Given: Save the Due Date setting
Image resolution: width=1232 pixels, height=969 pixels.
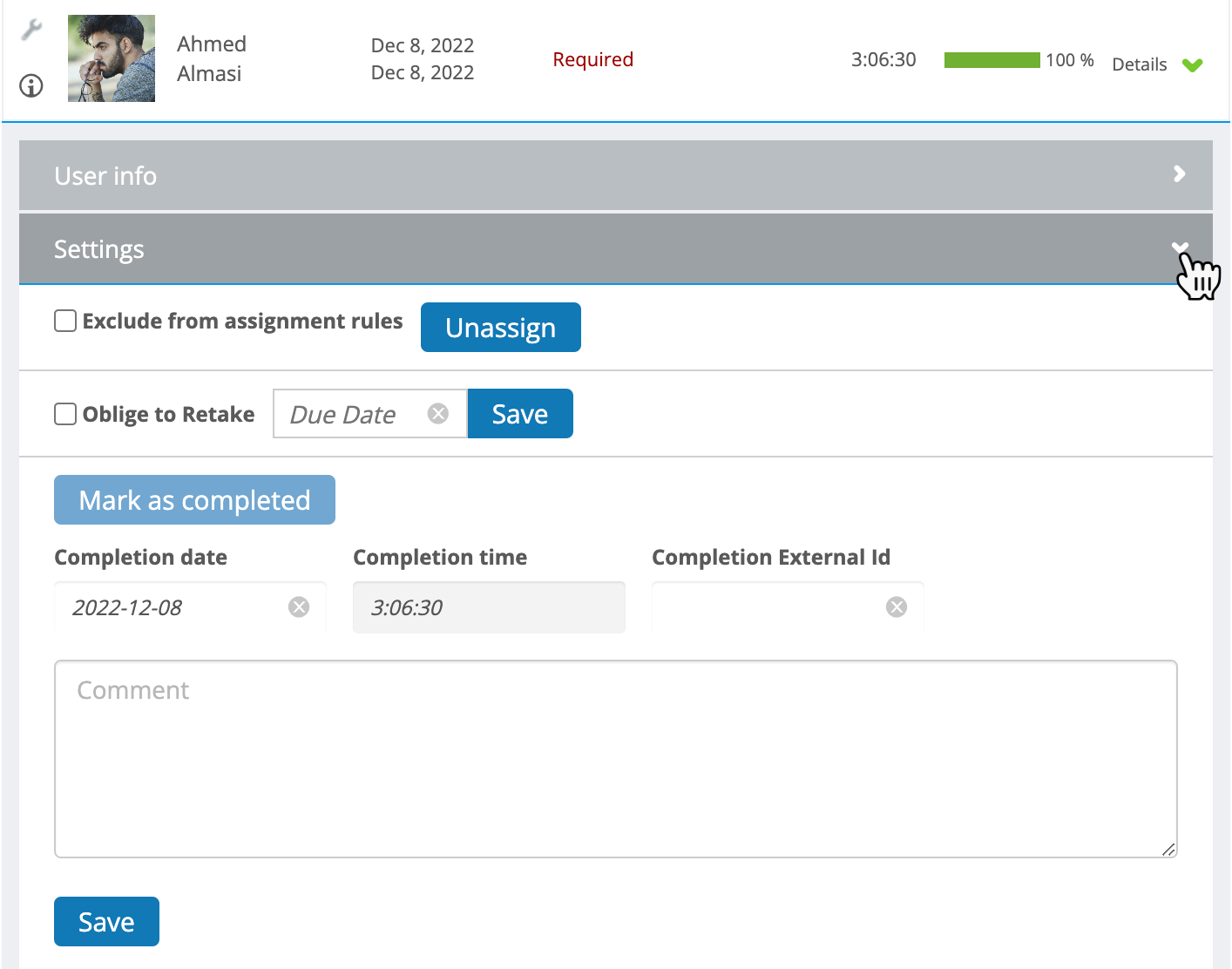Looking at the screenshot, I should 520,413.
